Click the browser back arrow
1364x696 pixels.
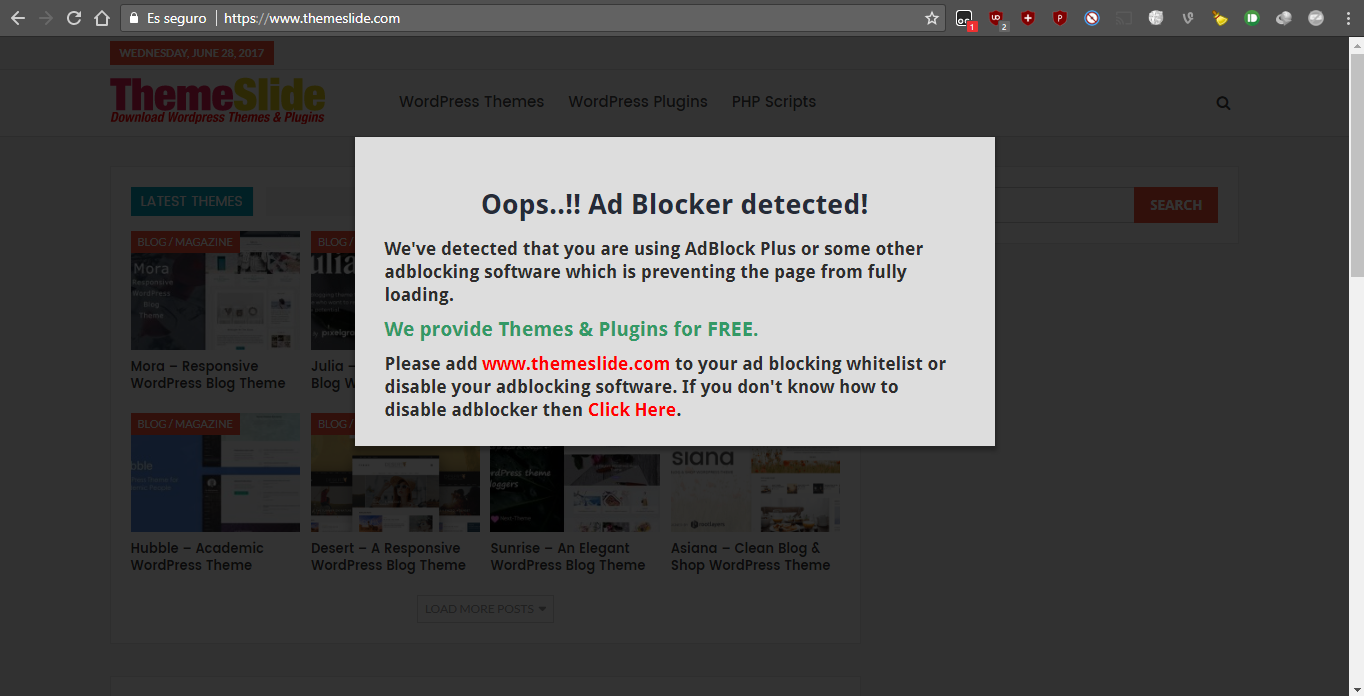18,18
